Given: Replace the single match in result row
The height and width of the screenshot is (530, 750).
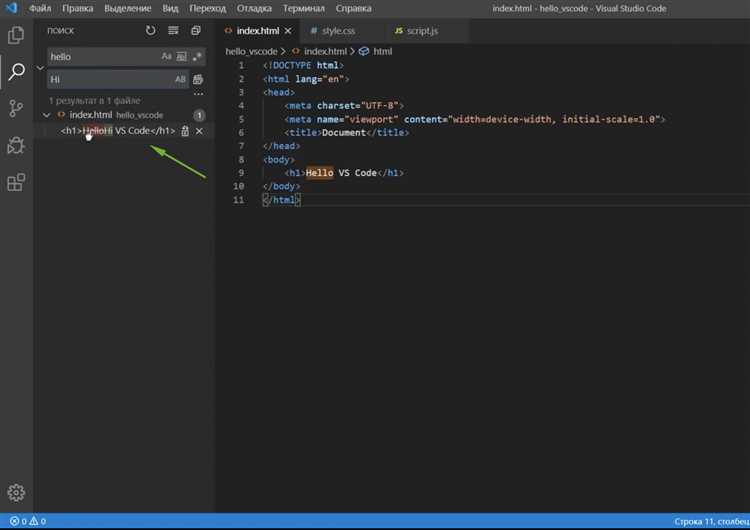Looking at the screenshot, I should [x=185, y=131].
